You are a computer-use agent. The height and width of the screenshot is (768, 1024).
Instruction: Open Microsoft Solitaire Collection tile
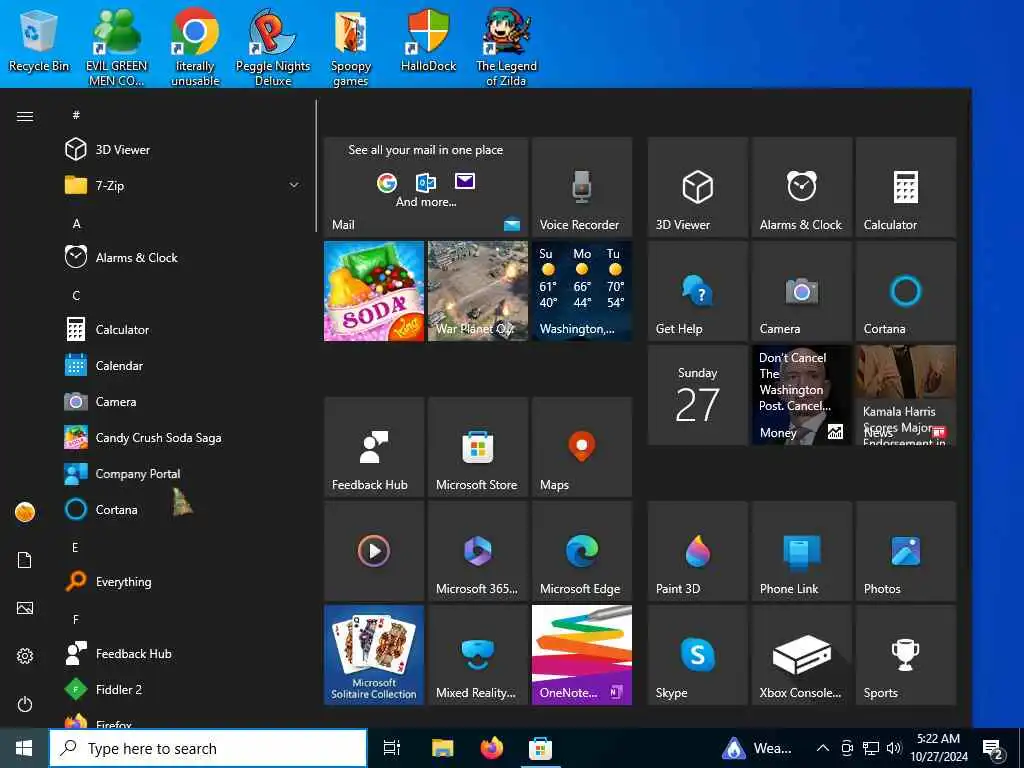click(x=374, y=654)
